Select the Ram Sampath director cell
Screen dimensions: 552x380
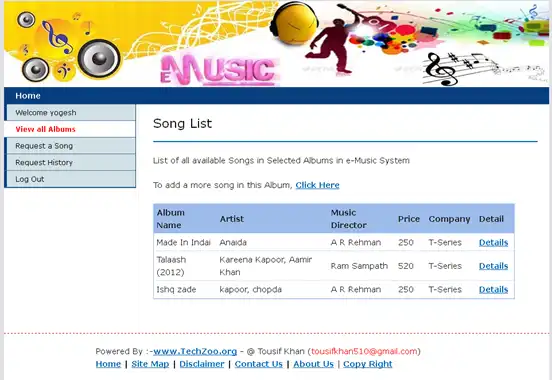pyautogui.click(x=359, y=266)
